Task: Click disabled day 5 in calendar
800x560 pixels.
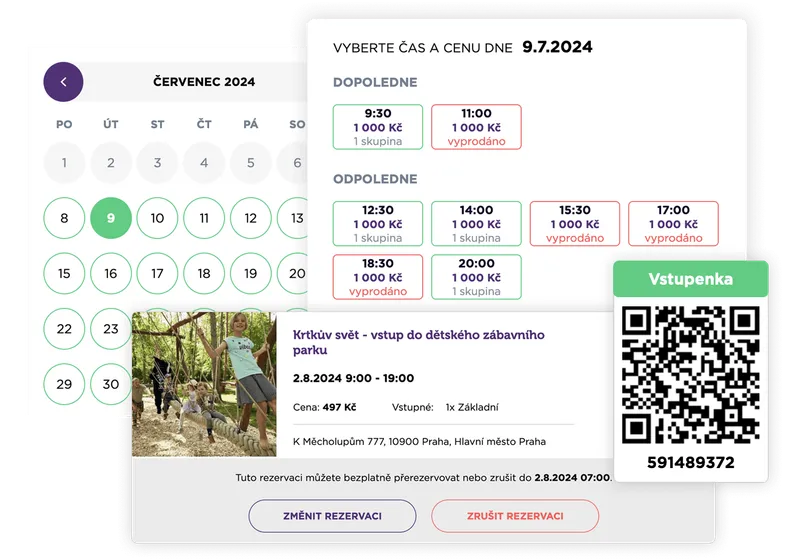Action: tap(251, 163)
